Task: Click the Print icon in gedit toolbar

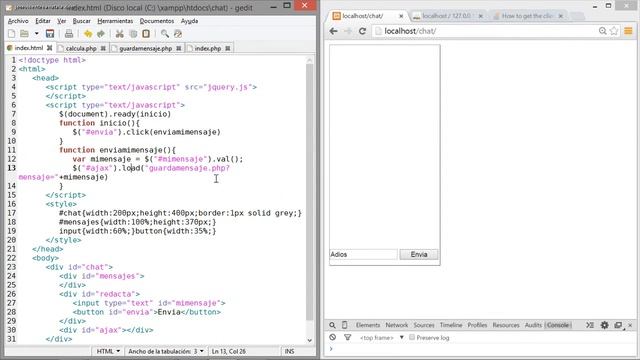Action: [x=69, y=34]
